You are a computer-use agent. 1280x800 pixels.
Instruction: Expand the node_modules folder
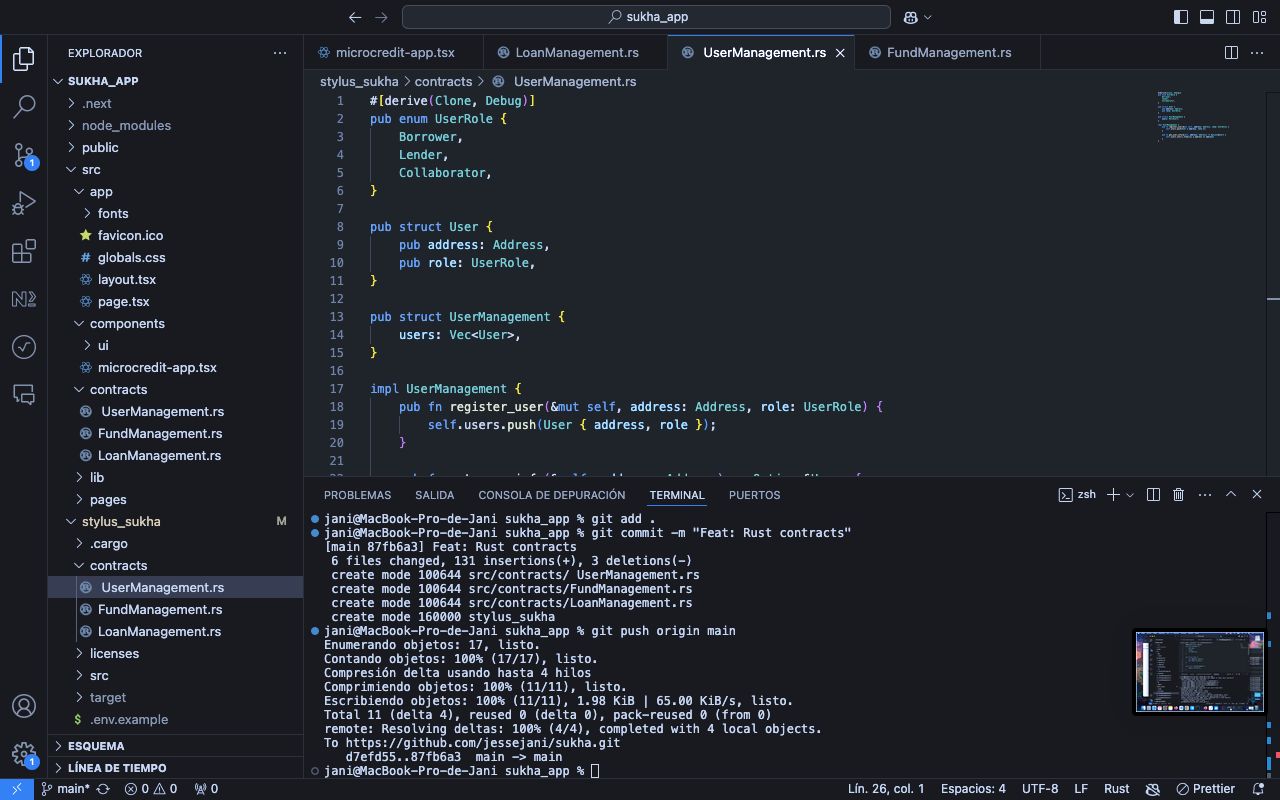(x=175, y=125)
